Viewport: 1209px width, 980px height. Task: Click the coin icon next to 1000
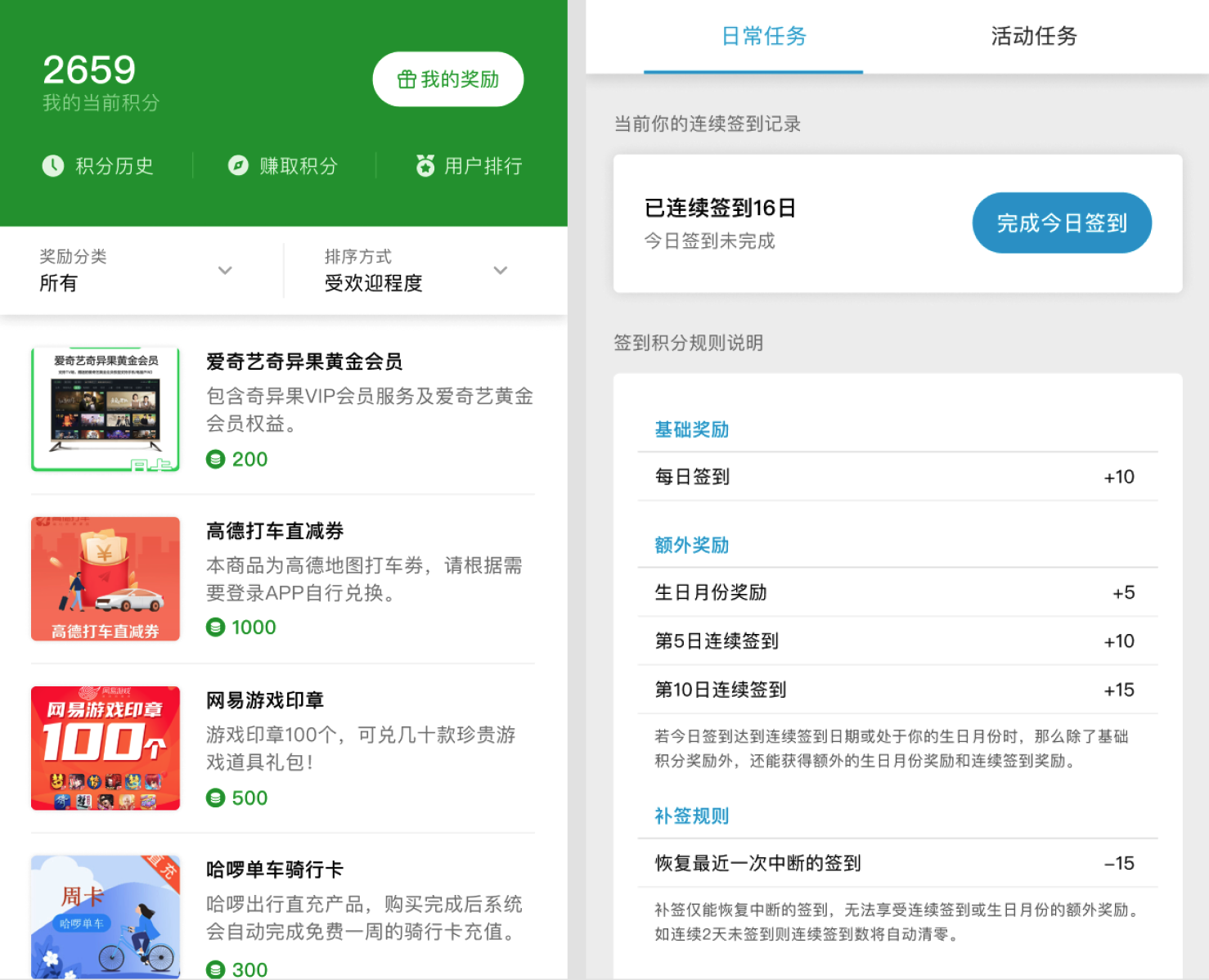click(215, 627)
